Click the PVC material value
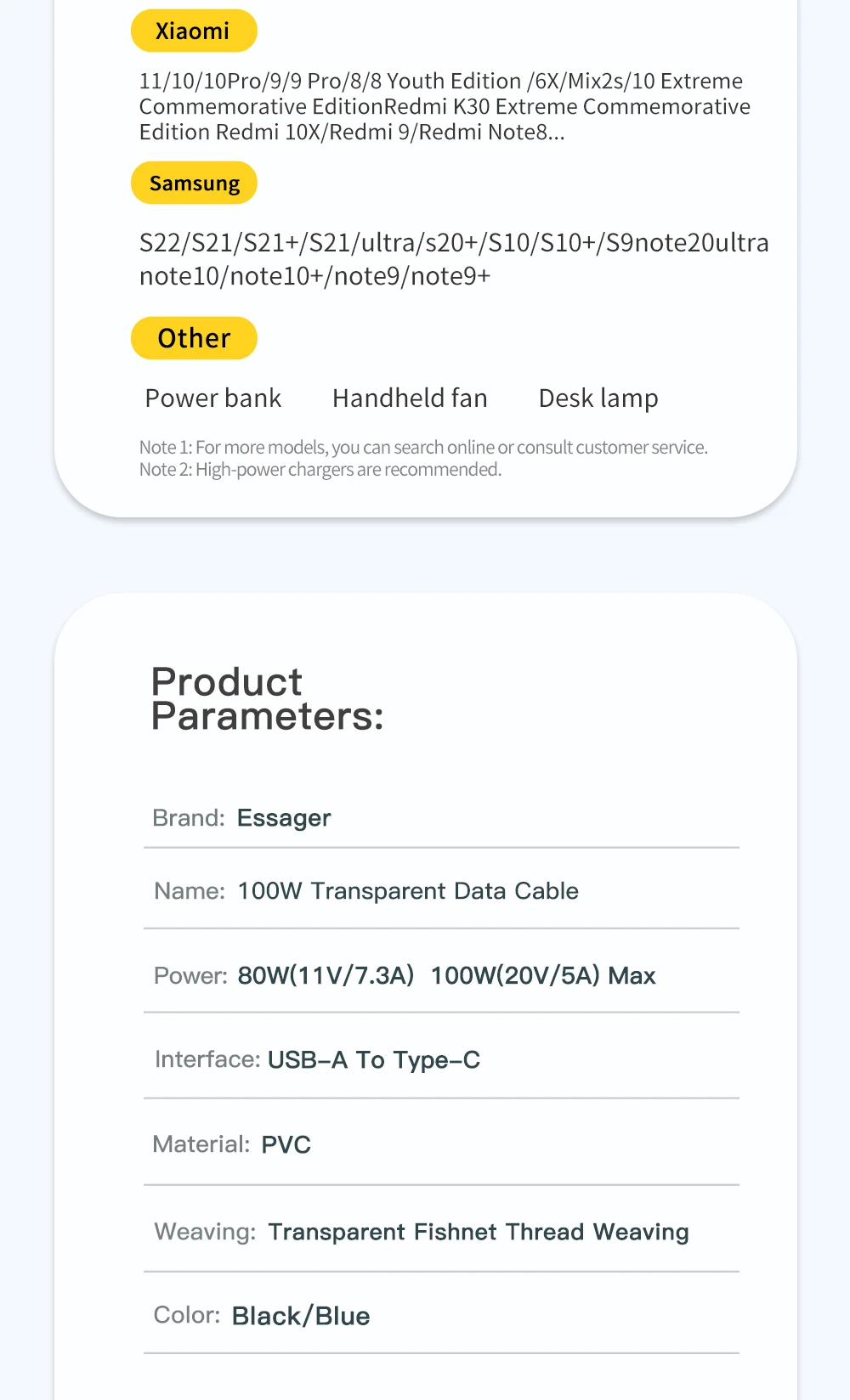Image resolution: width=850 pixels, height=1400 pixels. click(x=286, y=1145)
